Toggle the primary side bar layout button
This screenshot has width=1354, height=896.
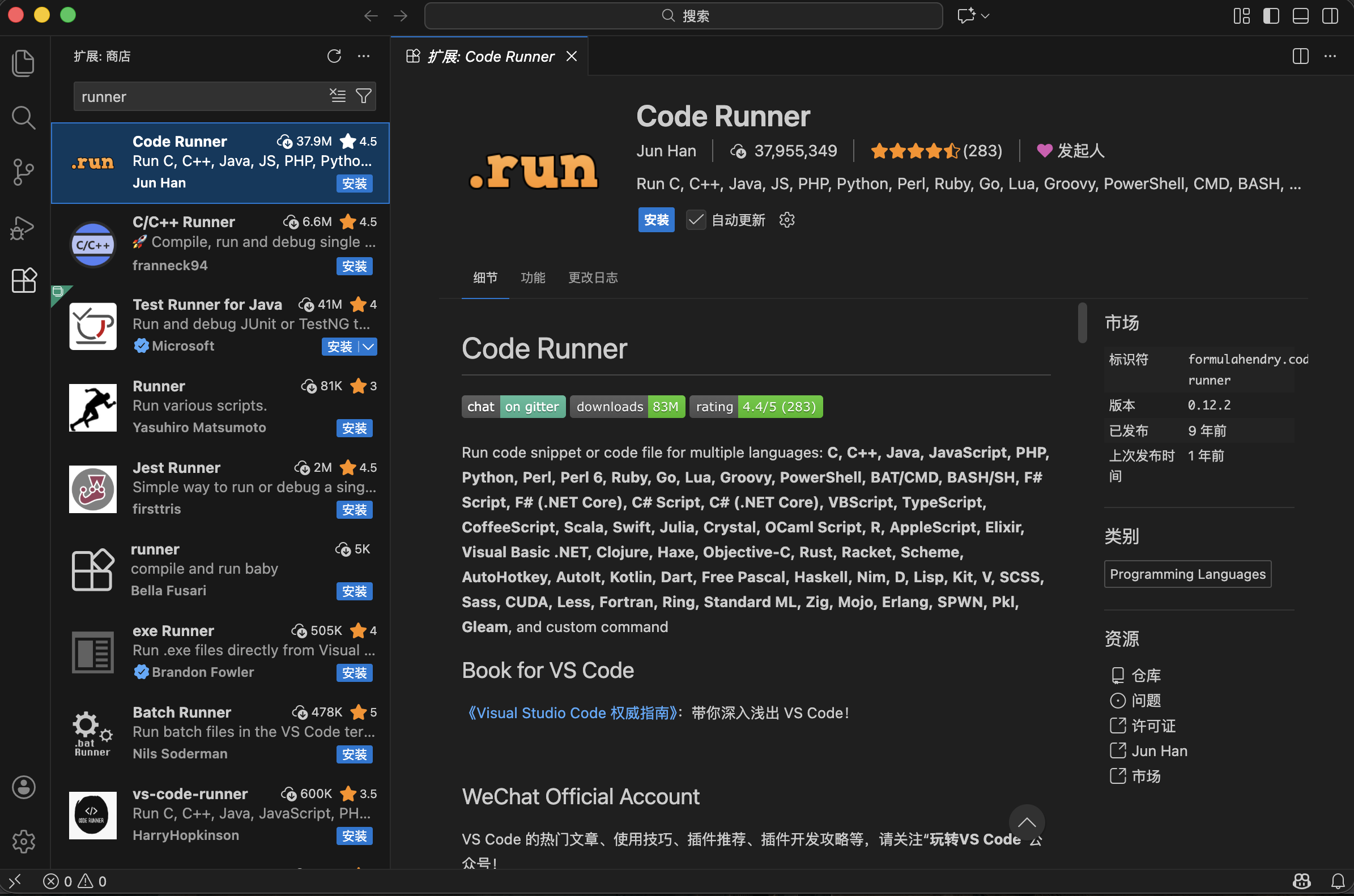tap(1271, 16)
